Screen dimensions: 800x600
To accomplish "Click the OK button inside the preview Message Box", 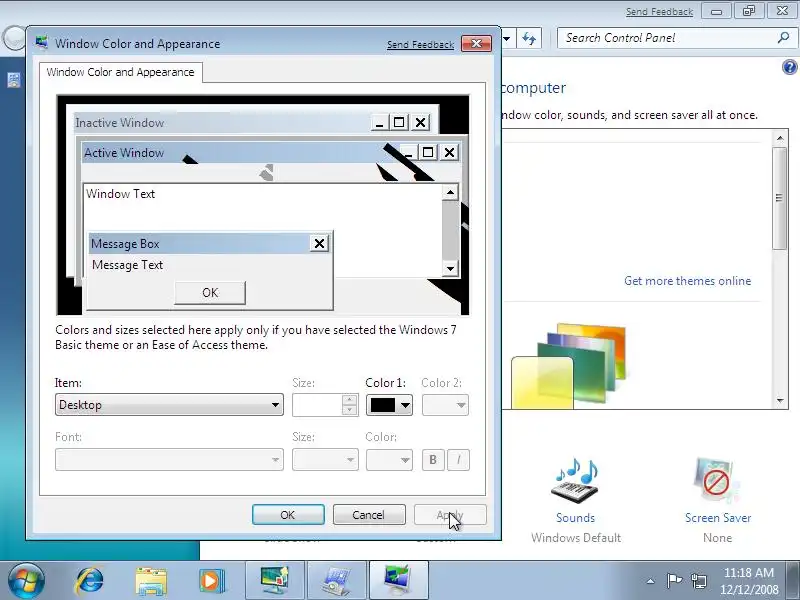I will click(x=210, y=292).
